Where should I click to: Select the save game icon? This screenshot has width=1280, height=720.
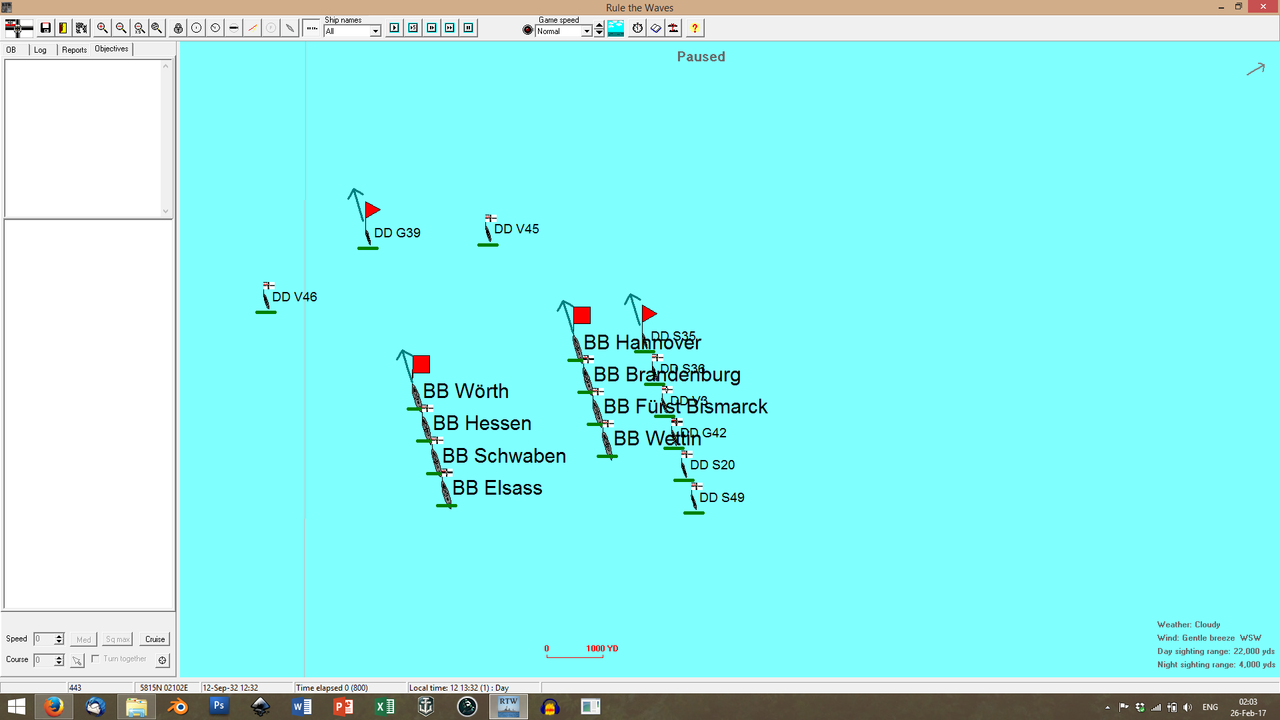(x=45, y=28)
